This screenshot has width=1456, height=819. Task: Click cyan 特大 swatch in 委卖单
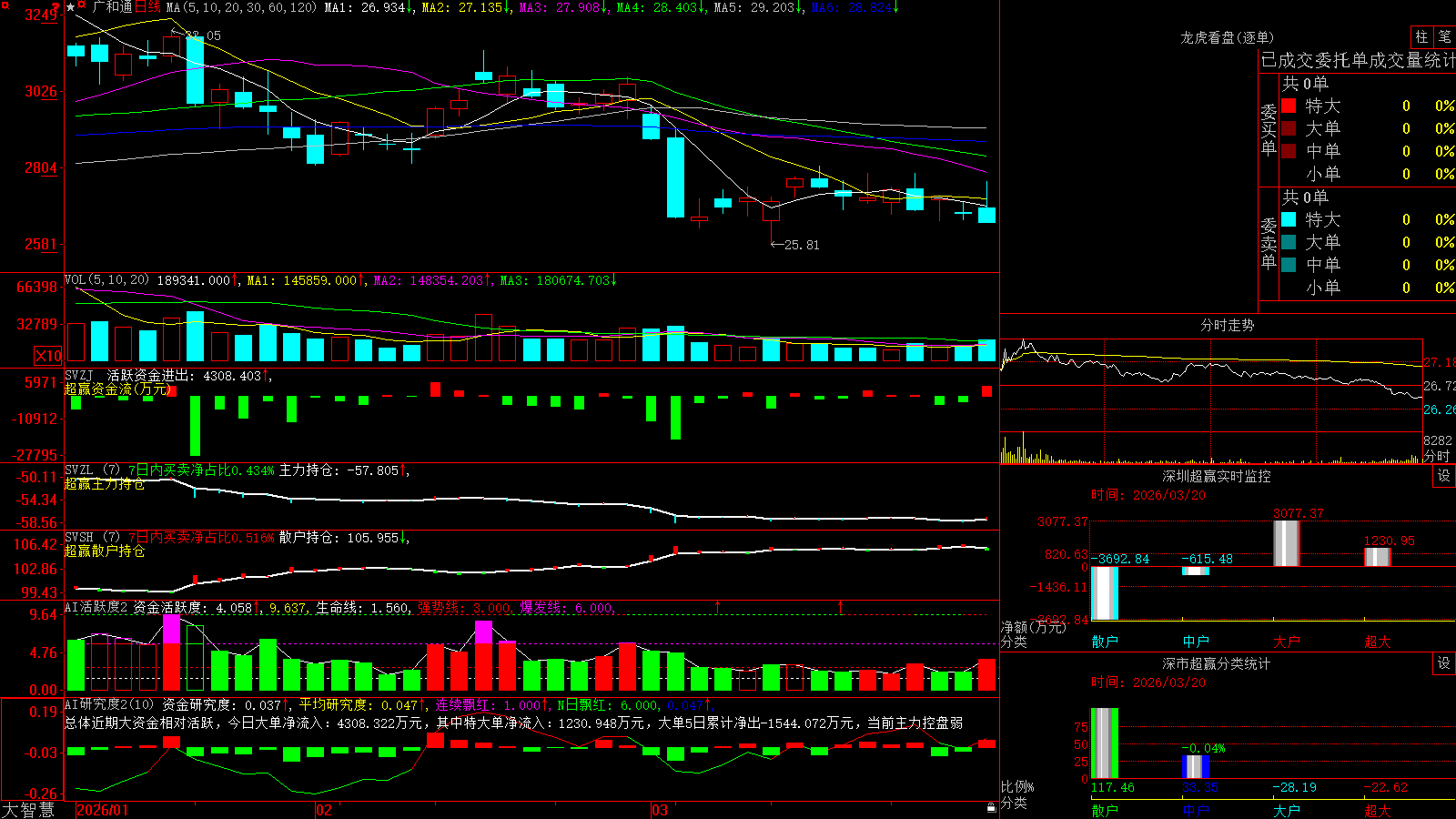(x=1289, y=219)
